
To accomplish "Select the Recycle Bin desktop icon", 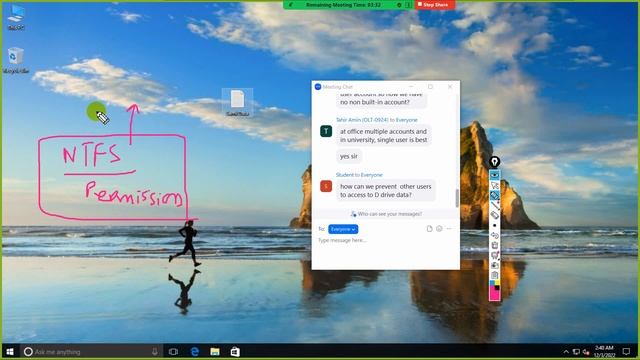I will (x=16, y=60).
